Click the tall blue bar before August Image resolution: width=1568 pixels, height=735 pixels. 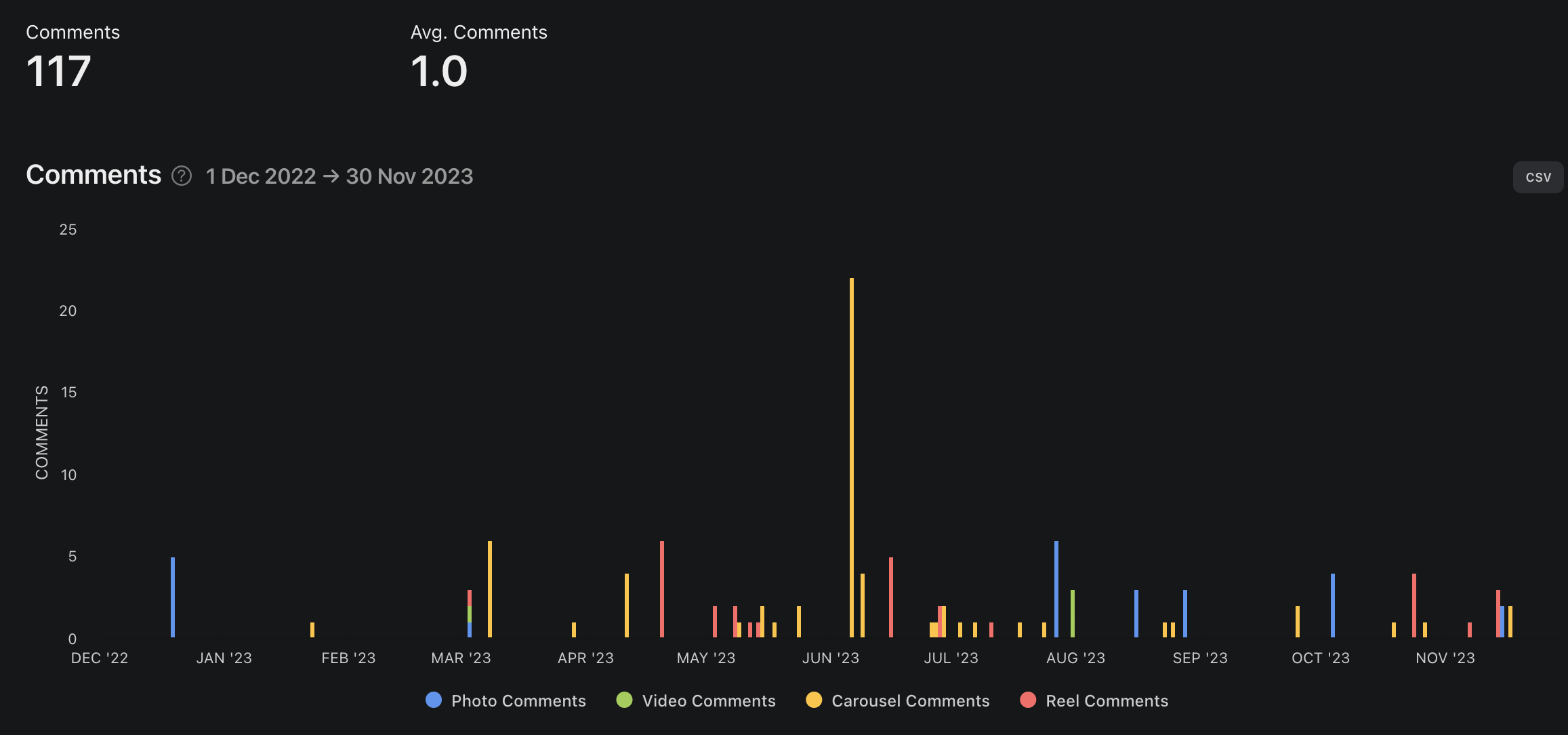[1056, 589]
